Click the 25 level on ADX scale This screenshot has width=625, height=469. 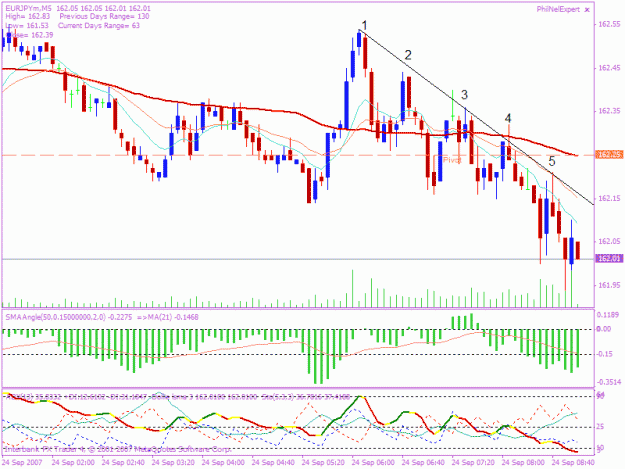[x=600, y=427]
